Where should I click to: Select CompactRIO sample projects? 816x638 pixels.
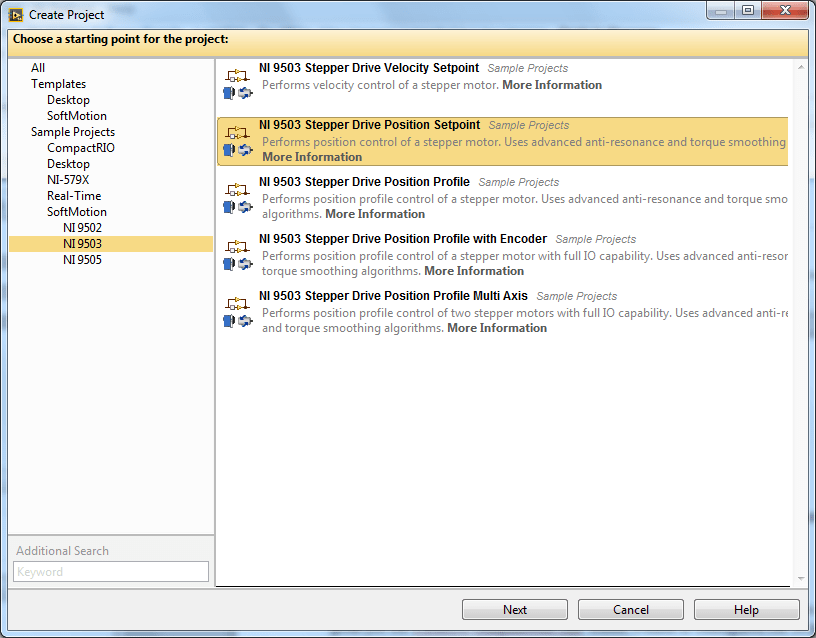(x=81, y=148)
